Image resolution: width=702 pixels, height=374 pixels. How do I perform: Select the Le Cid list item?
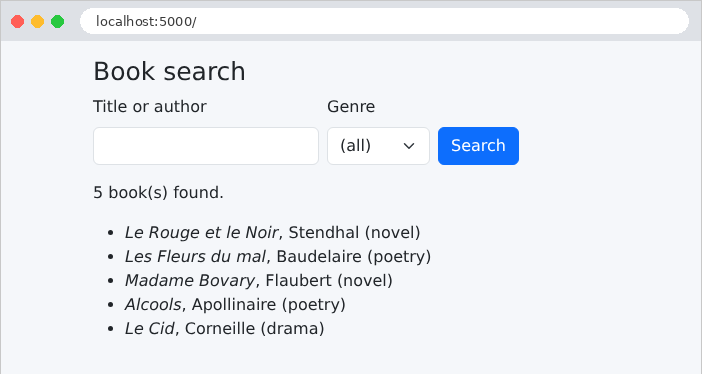tap(225, 328)
